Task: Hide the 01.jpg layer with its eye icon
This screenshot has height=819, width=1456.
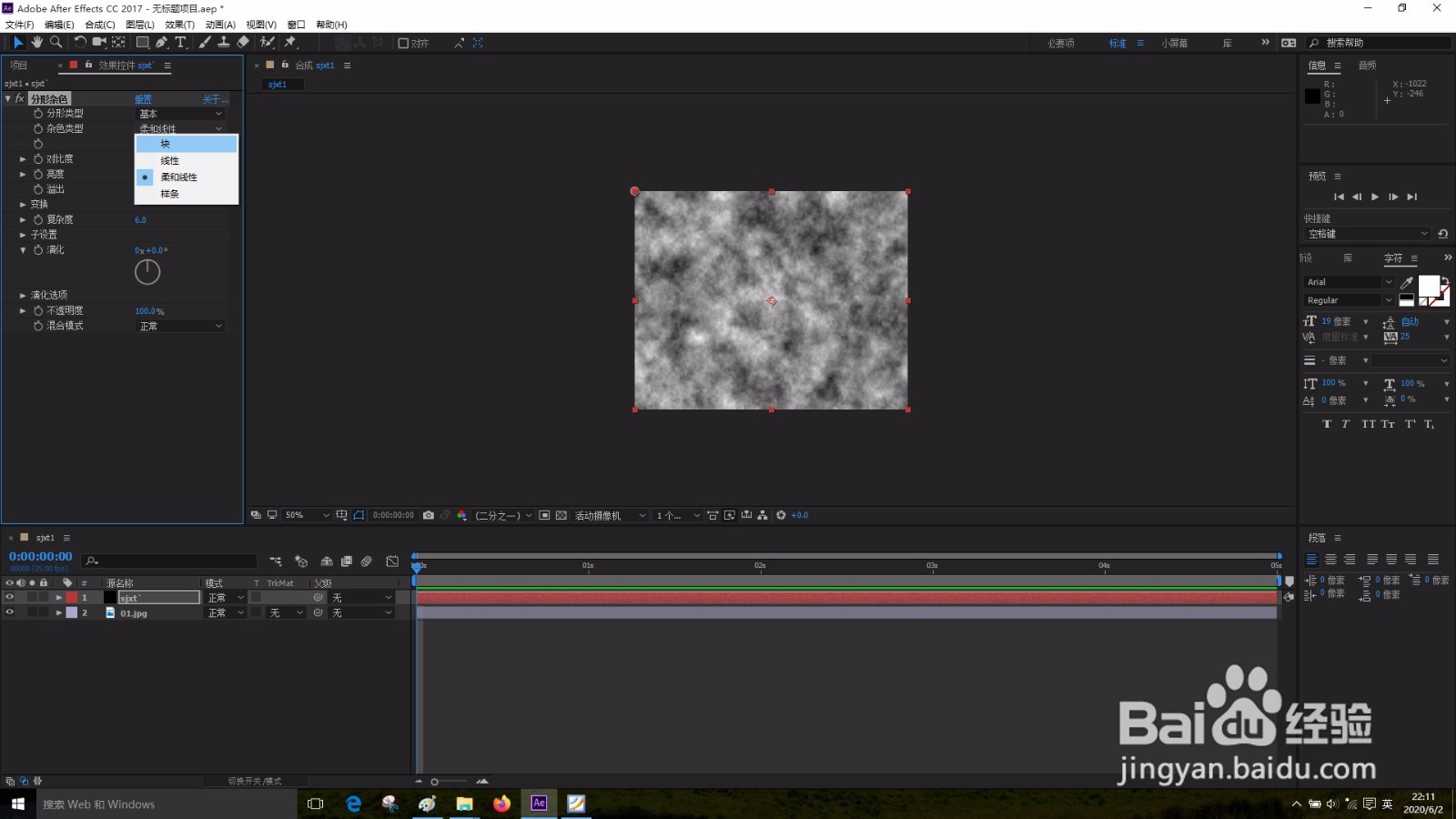Action: click(9, 612)
